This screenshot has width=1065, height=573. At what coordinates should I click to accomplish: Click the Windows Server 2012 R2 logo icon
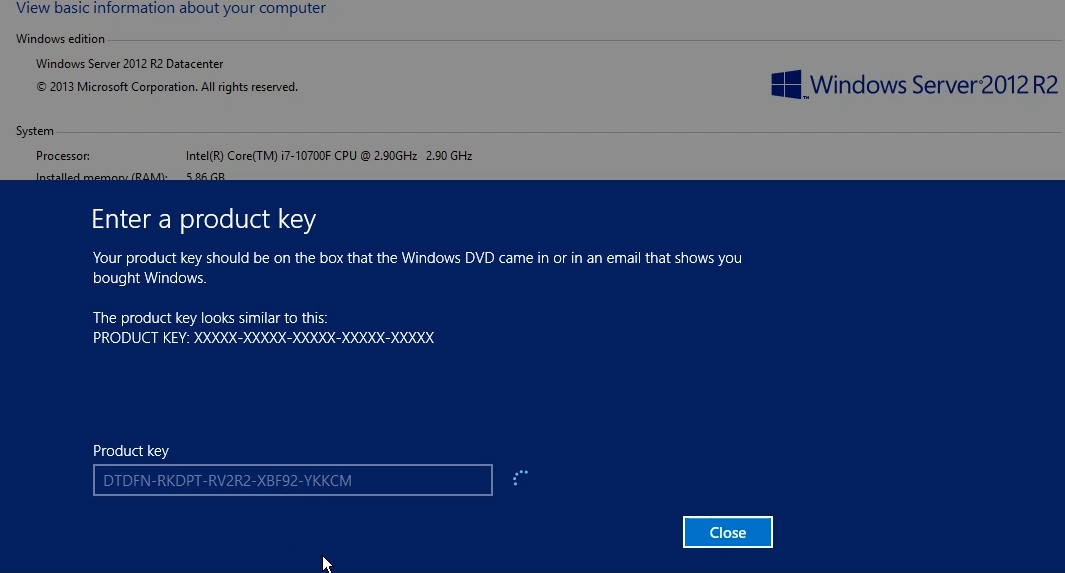(x=787, y=85)
